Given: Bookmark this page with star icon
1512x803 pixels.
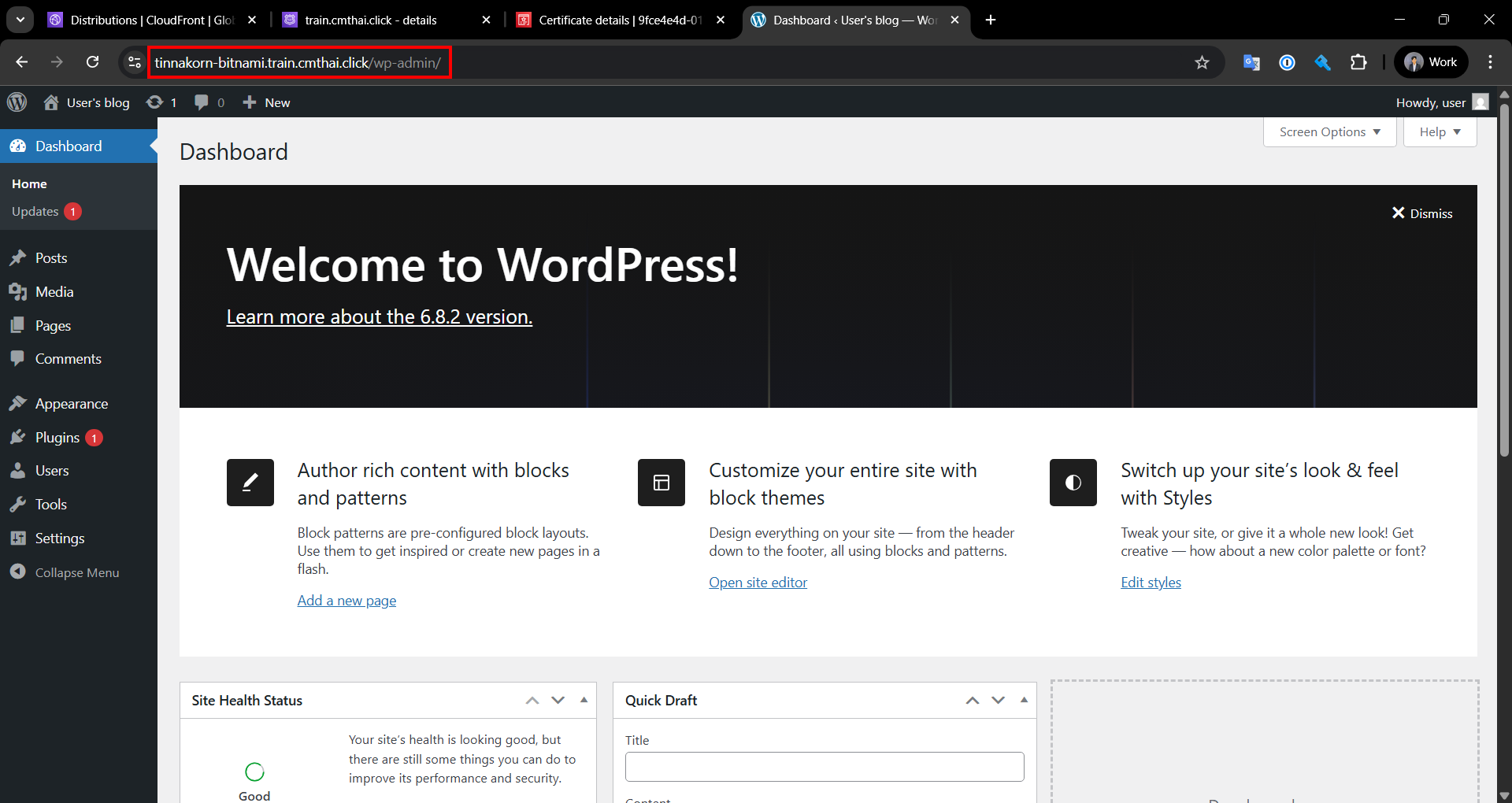Looking at the screenshot, I should [x=1202, y=62].
